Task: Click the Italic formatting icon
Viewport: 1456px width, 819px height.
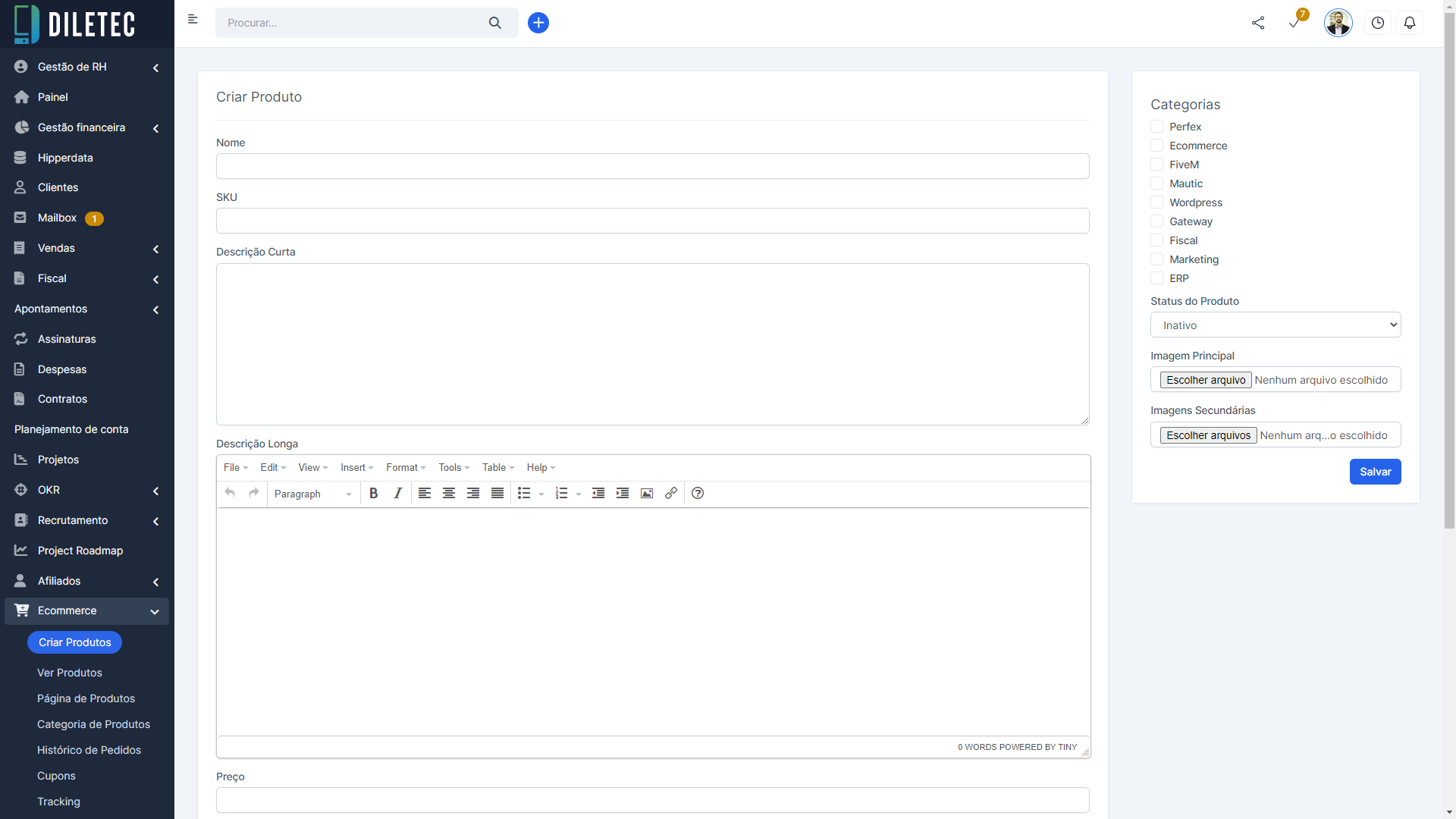Action: tap(397, 494)
